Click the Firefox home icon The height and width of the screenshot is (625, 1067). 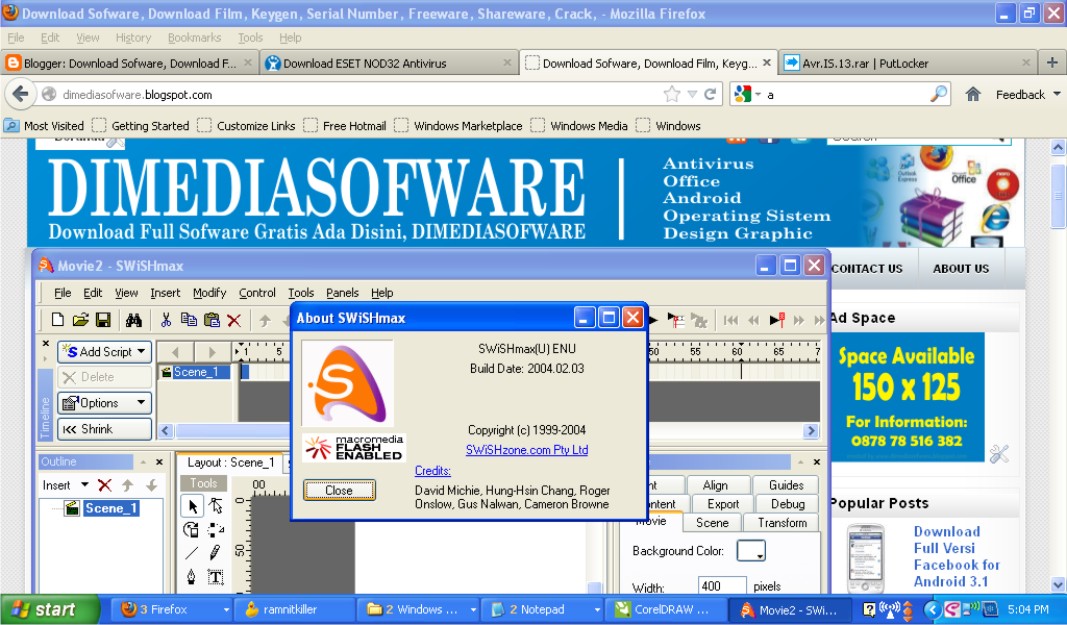click(973, 94)
